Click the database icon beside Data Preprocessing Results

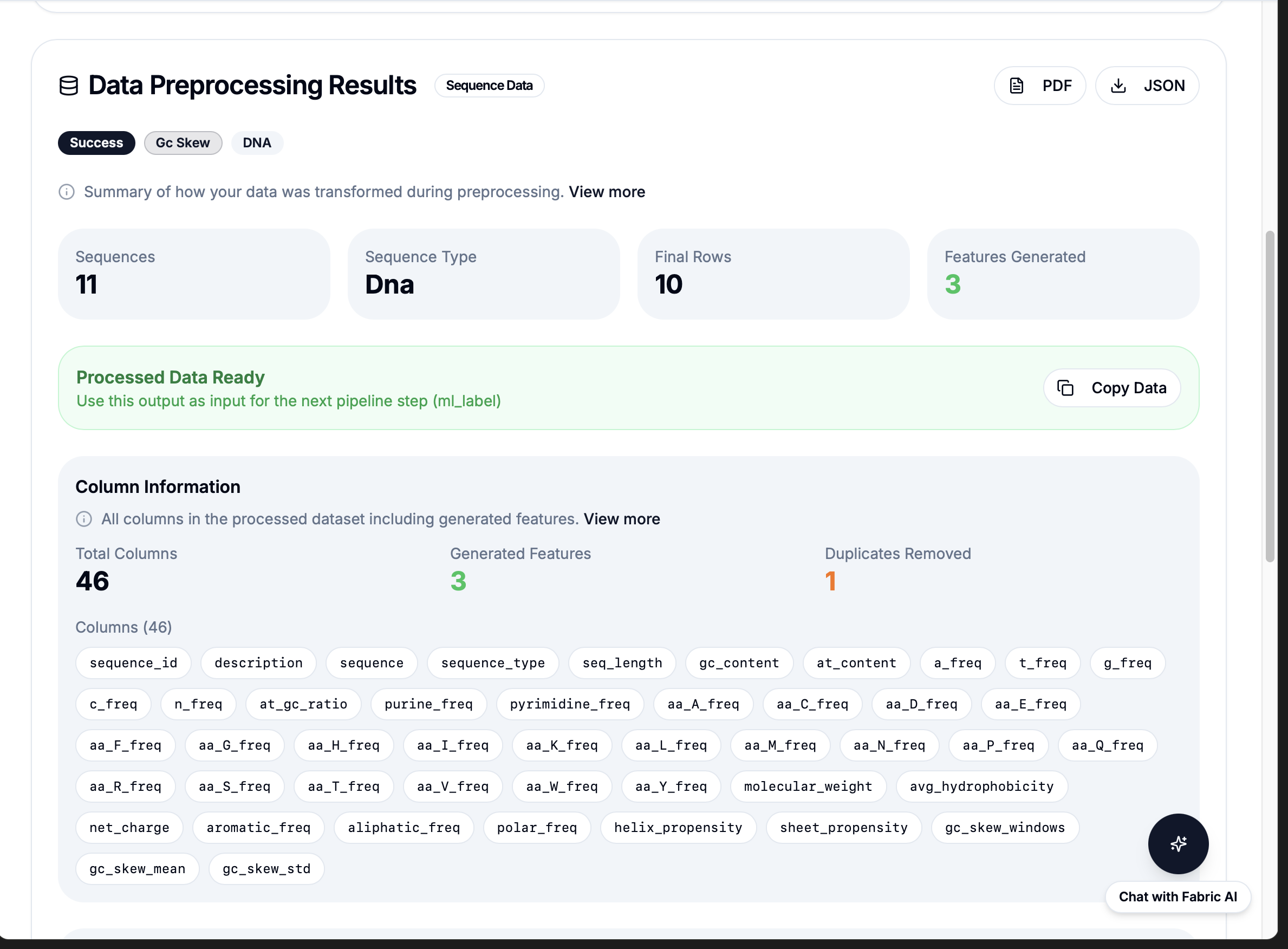pos(68,86)
